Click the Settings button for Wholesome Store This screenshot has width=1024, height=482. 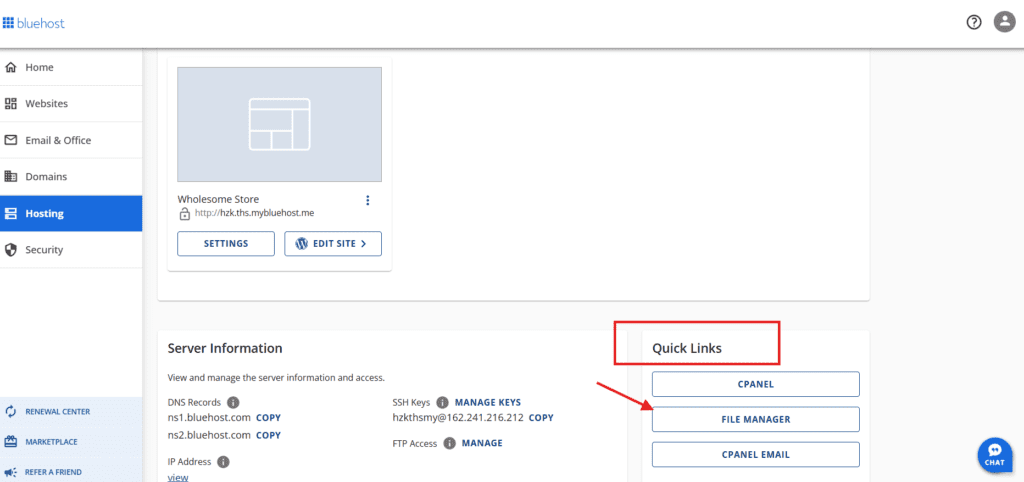click(x=226, y=244)
